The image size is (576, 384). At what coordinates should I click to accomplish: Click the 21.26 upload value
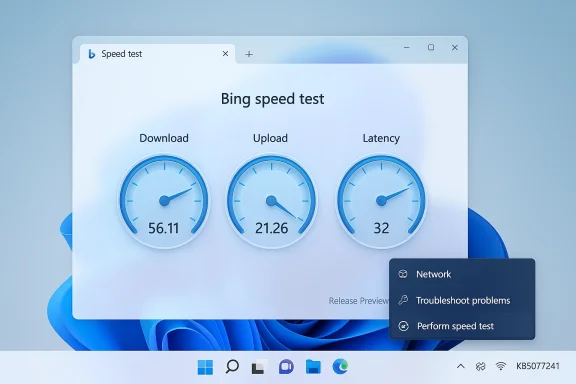click(x=271, y=228)
